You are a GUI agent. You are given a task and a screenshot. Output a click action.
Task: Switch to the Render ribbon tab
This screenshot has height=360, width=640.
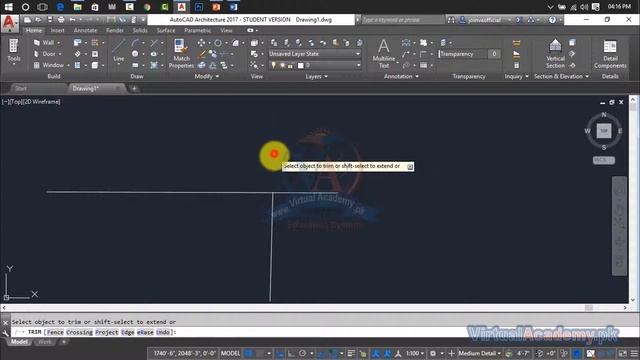(x=115, y=30)
